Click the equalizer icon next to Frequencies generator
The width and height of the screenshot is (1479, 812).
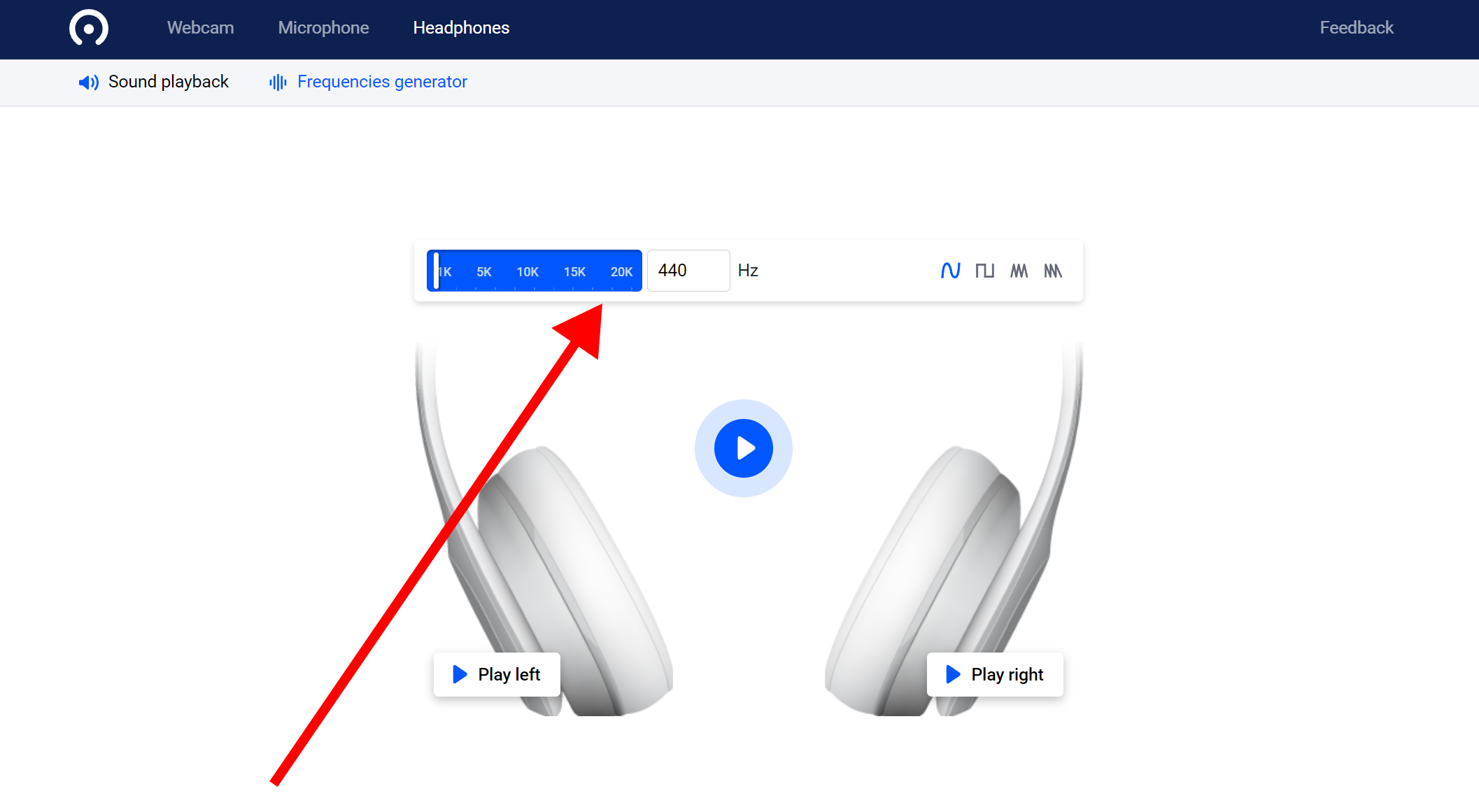(x=276, y=82)
